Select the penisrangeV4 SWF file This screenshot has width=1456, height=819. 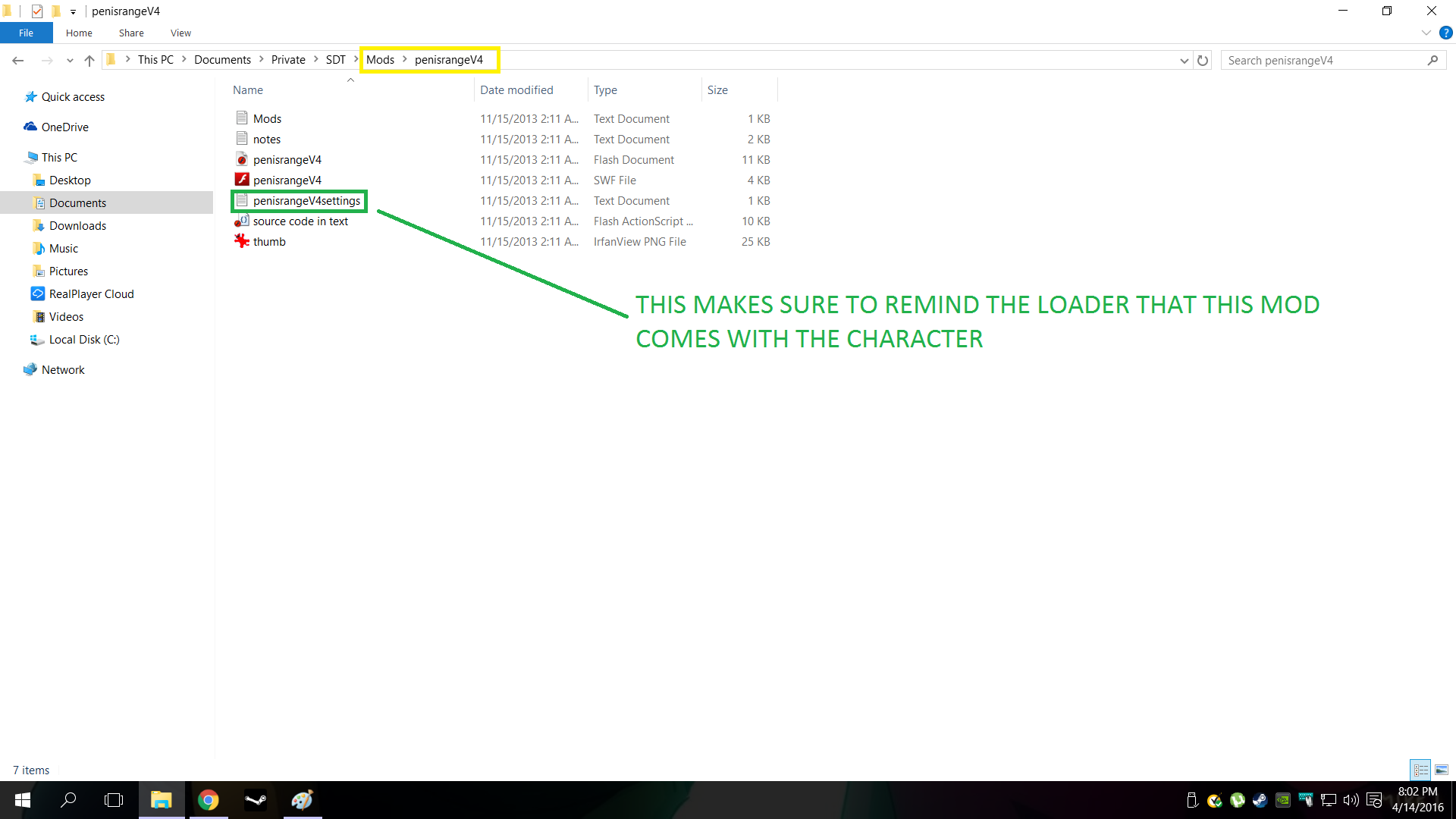[287, 180]
